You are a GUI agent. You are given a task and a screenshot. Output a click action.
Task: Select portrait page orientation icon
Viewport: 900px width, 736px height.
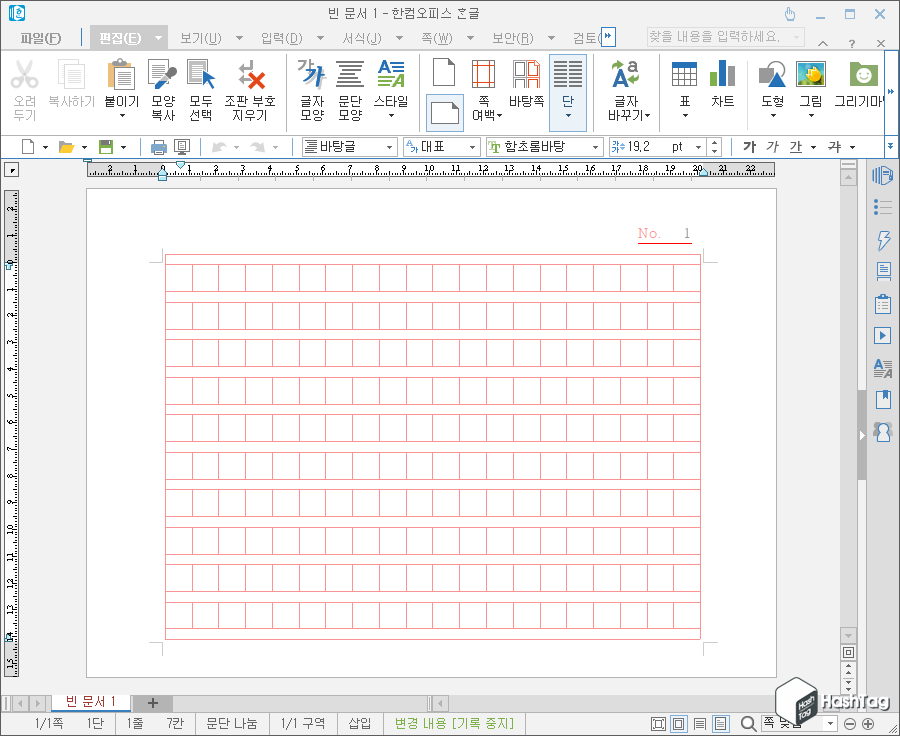[444, 72]
